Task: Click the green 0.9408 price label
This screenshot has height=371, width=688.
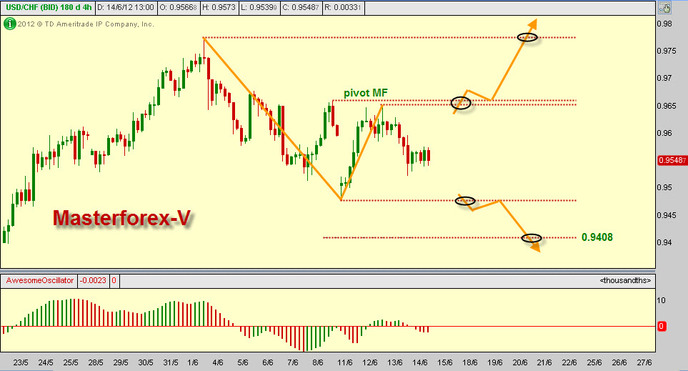Action: [597, 237]
